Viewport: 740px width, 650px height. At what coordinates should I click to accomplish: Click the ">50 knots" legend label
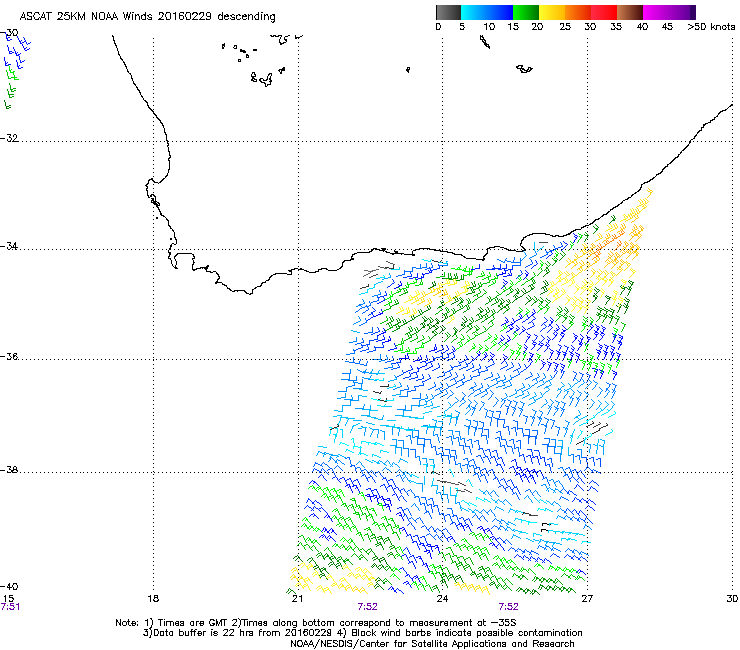coord(711,27)
